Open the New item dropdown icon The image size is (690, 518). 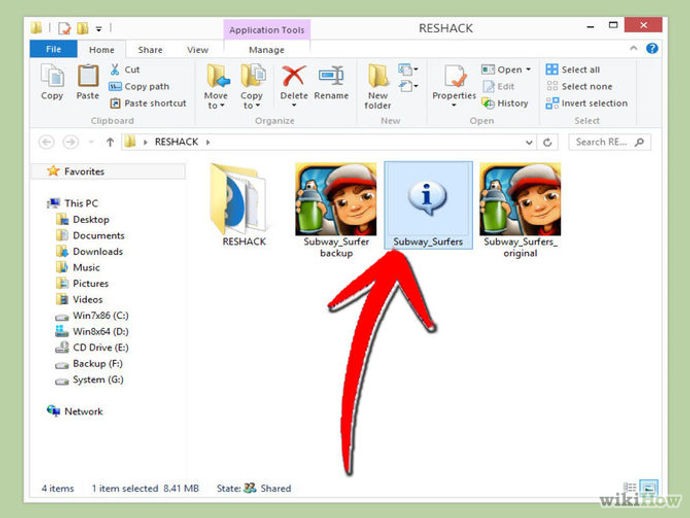click(408, 69)
